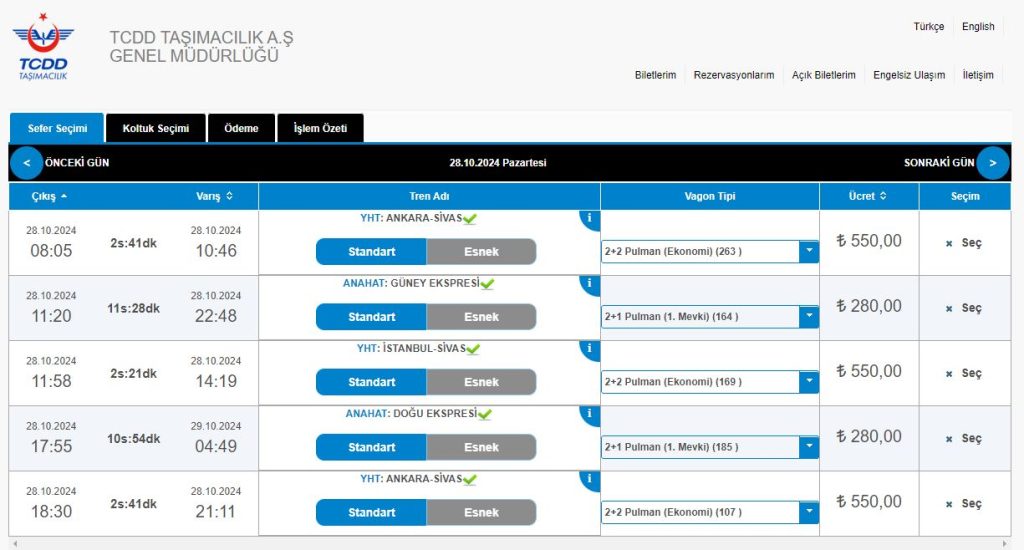This screenshot has width=1024, height=550.
Task: Switch to the Koltuk Seçimi tab
Action: coord(155,128)
